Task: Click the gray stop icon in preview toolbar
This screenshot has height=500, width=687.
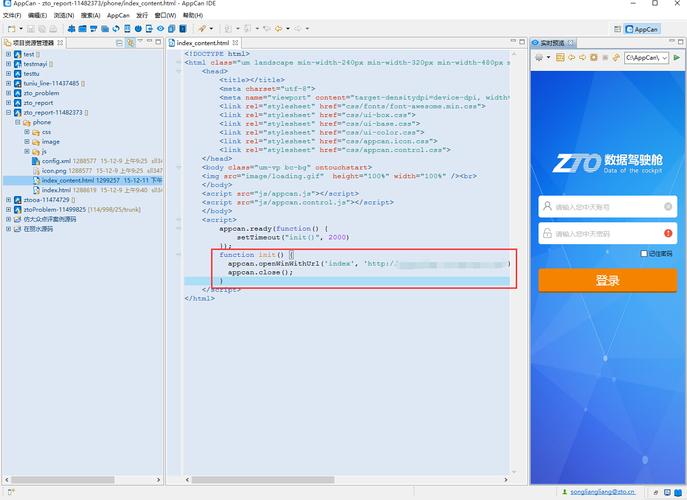Action: point(605,57)
